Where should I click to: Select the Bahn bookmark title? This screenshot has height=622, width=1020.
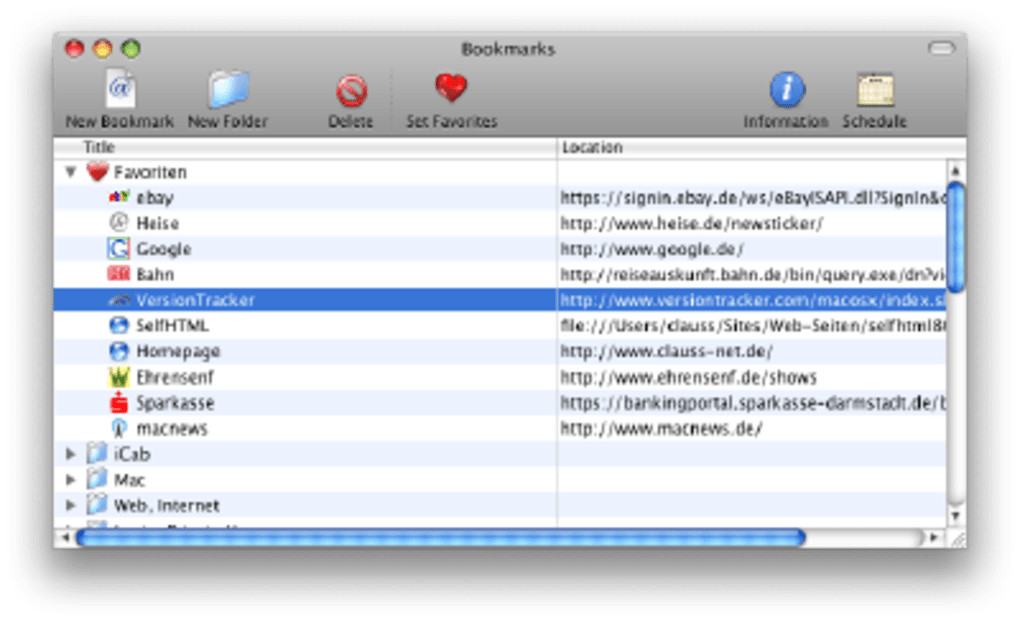155,275
